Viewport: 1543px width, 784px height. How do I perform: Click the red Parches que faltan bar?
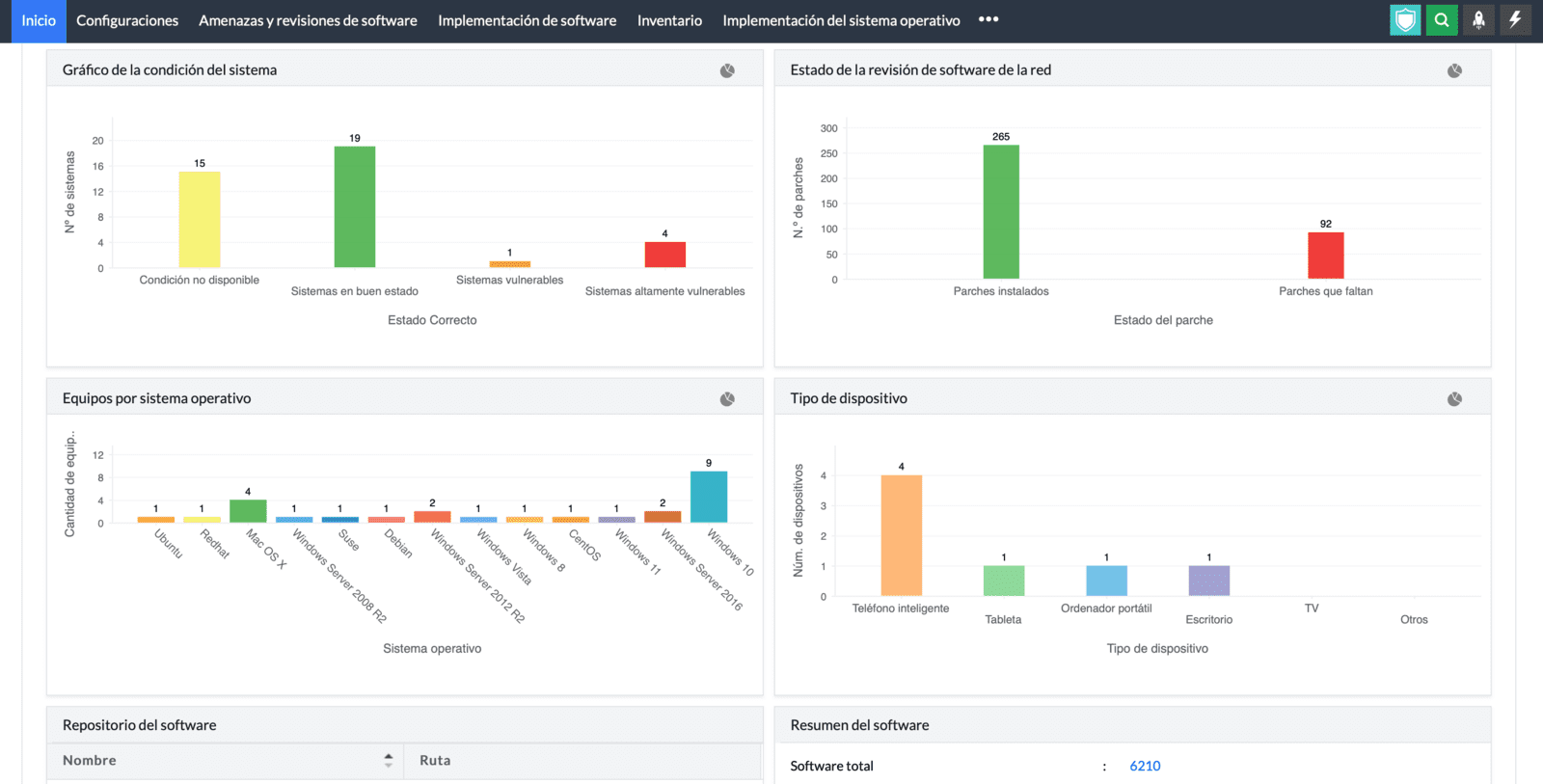click(x=1326, y=256)
